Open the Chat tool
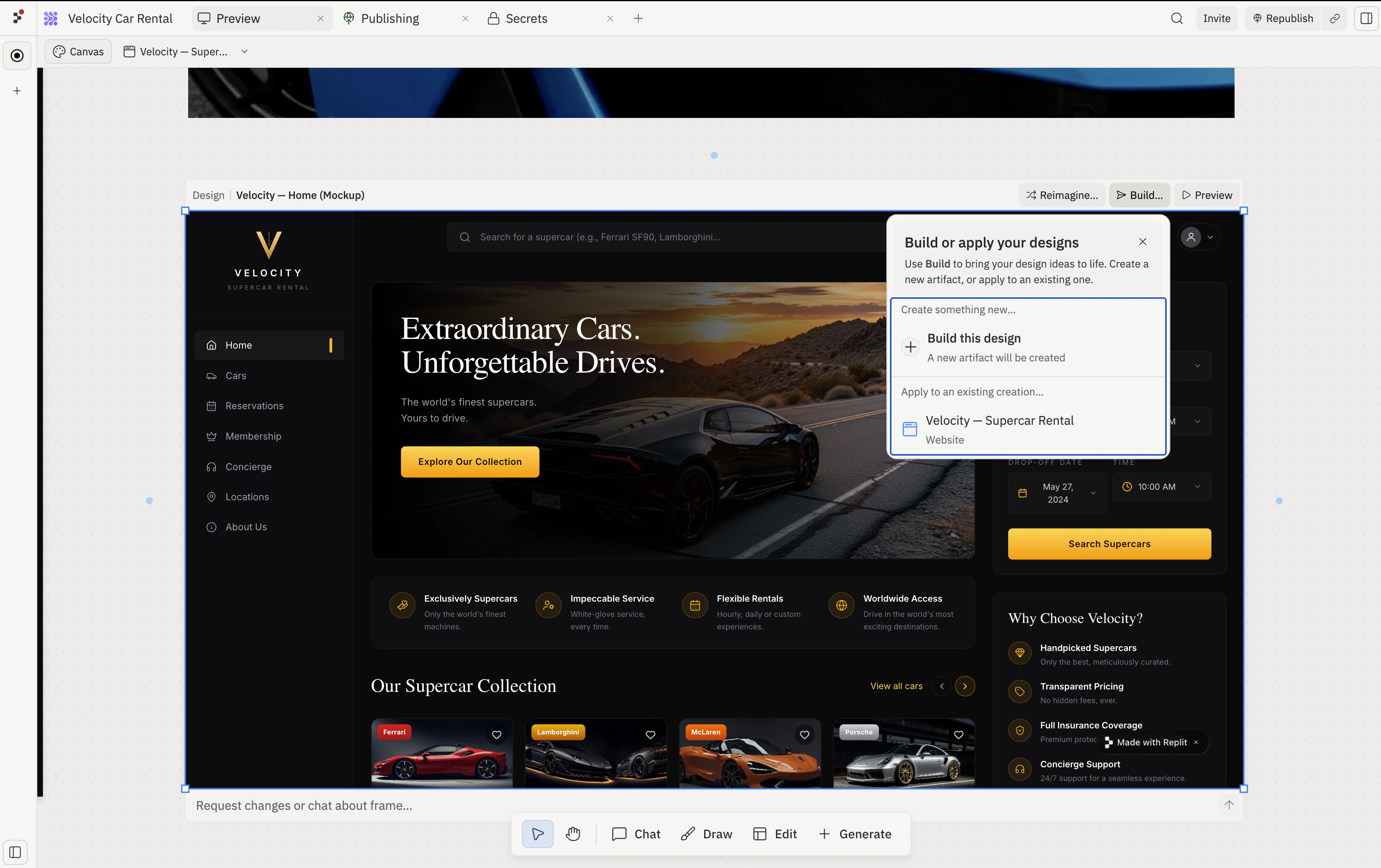This screenshot has width=1381, height=868. point(636,834)
